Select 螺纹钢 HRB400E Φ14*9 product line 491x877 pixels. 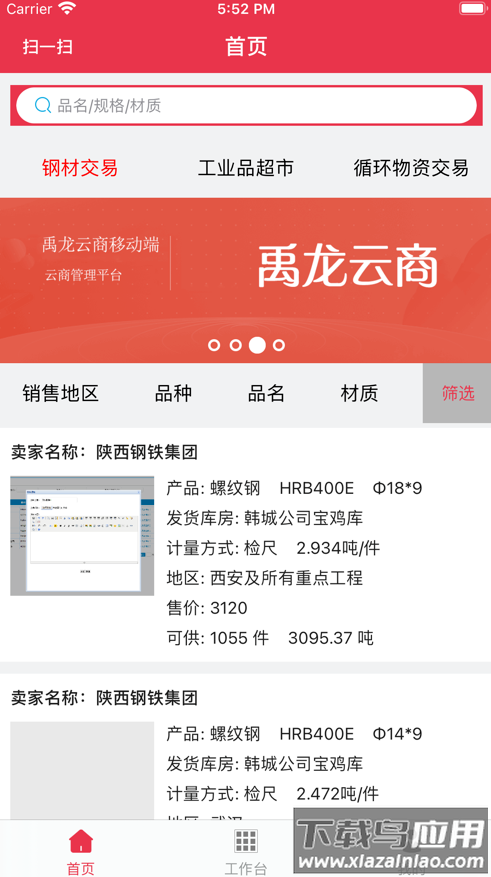click(294, 733)
